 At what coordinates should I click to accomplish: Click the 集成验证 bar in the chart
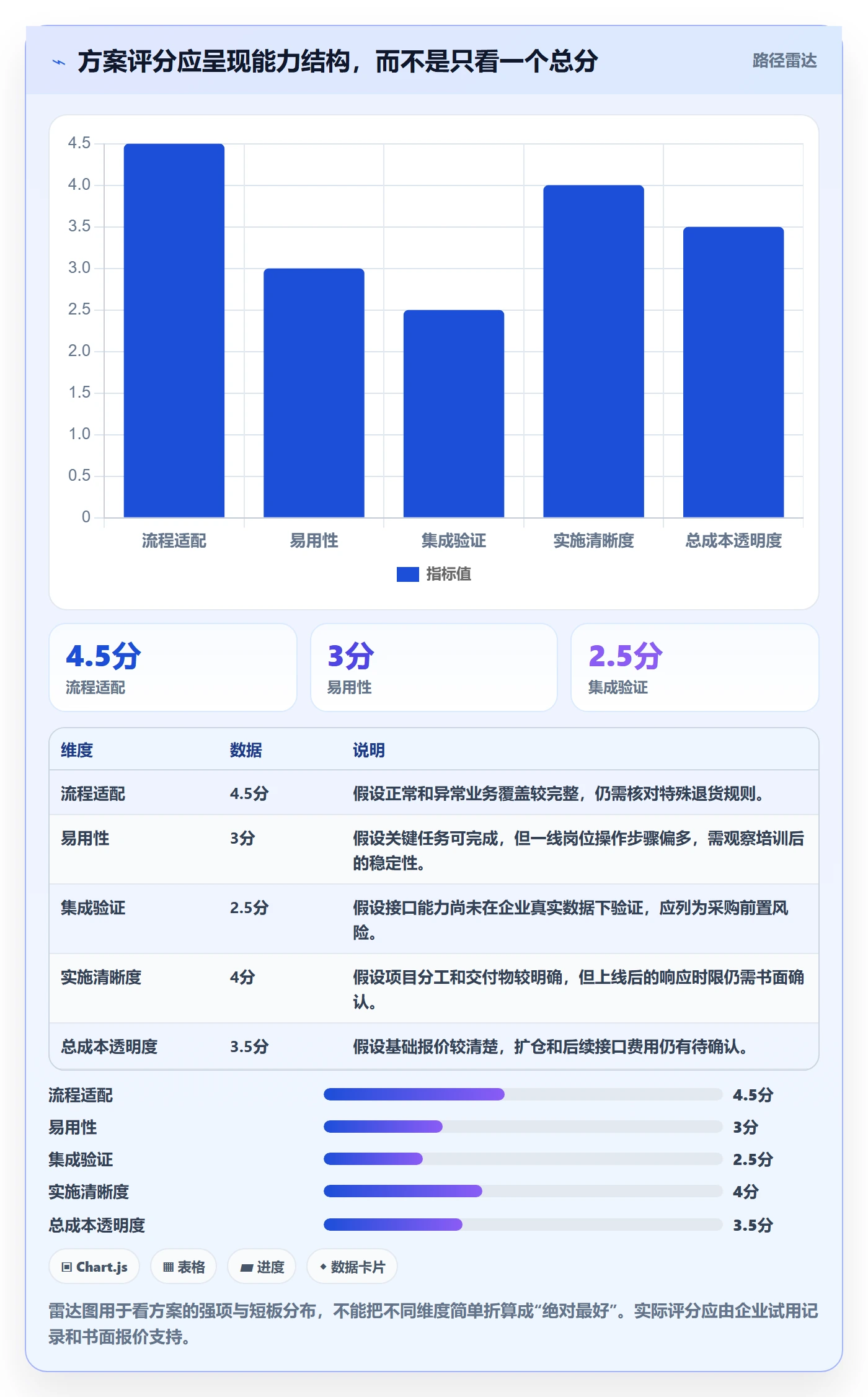[x=454, y=413]
